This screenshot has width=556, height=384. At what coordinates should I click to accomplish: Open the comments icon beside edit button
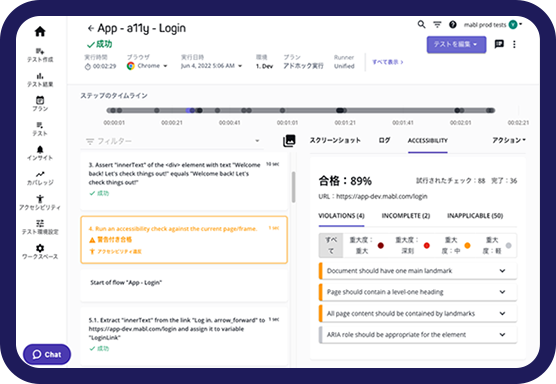coord(499,44)
